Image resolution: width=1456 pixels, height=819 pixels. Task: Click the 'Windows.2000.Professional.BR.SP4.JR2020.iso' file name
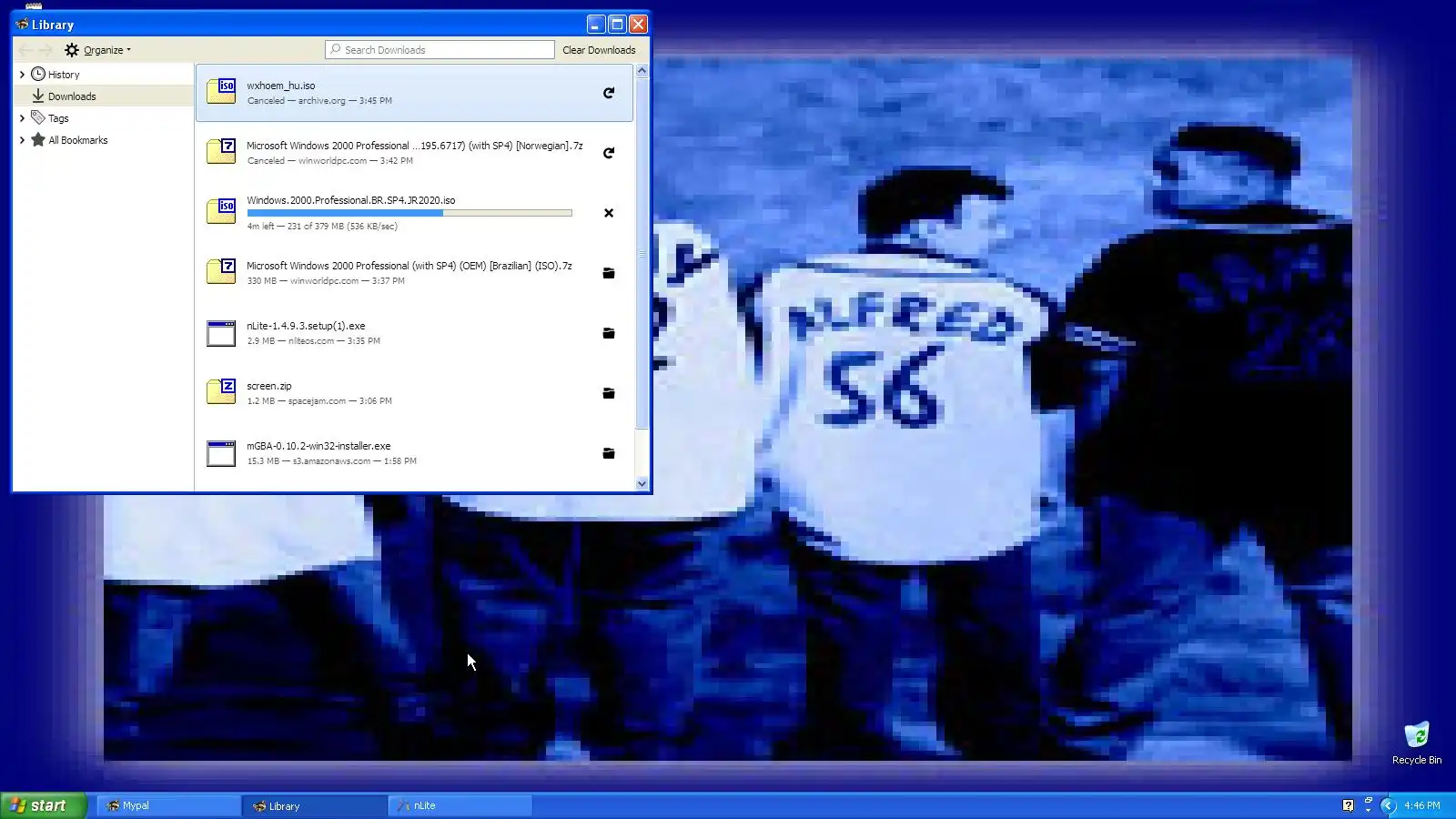(x=351, y=200)
